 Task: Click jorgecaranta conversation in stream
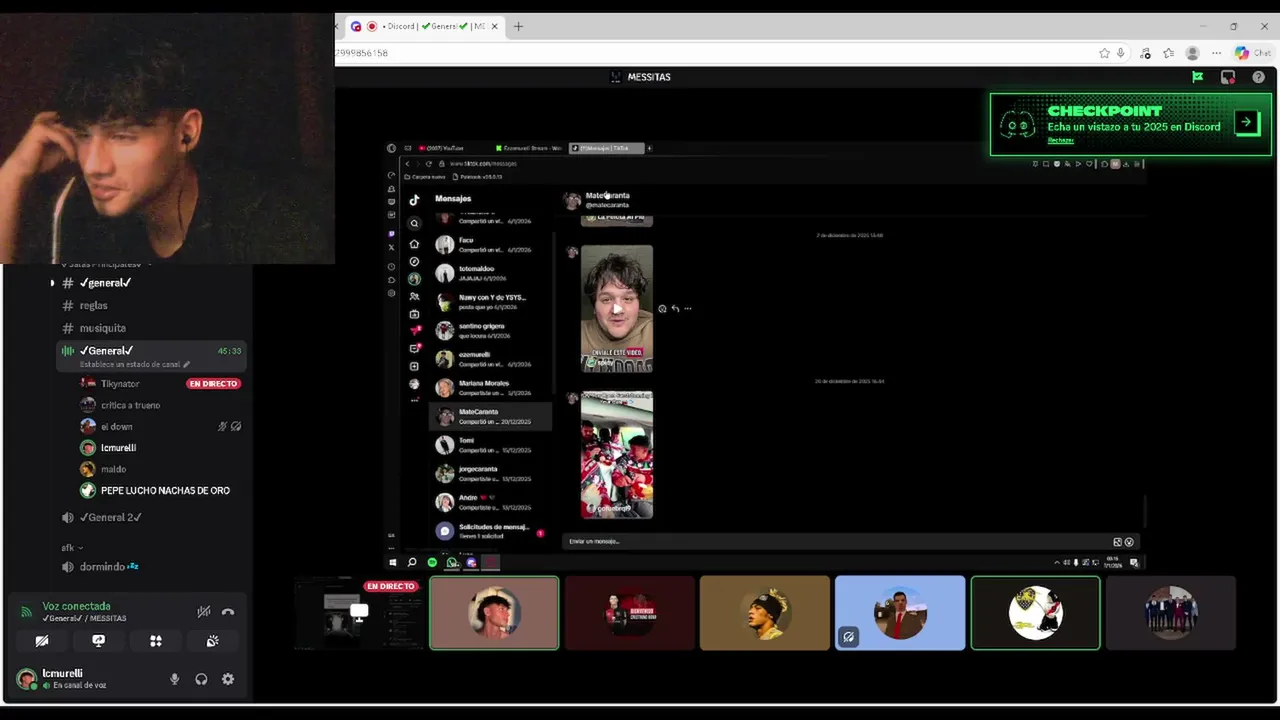(x=490, y=473)
